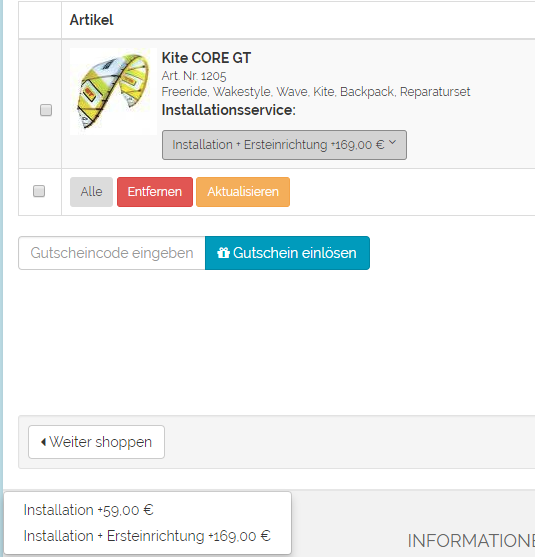Choose 'Installation + Ersteinrichtung +169,00 €' in list
Screen dimensions: 535x557
point(147,536)
